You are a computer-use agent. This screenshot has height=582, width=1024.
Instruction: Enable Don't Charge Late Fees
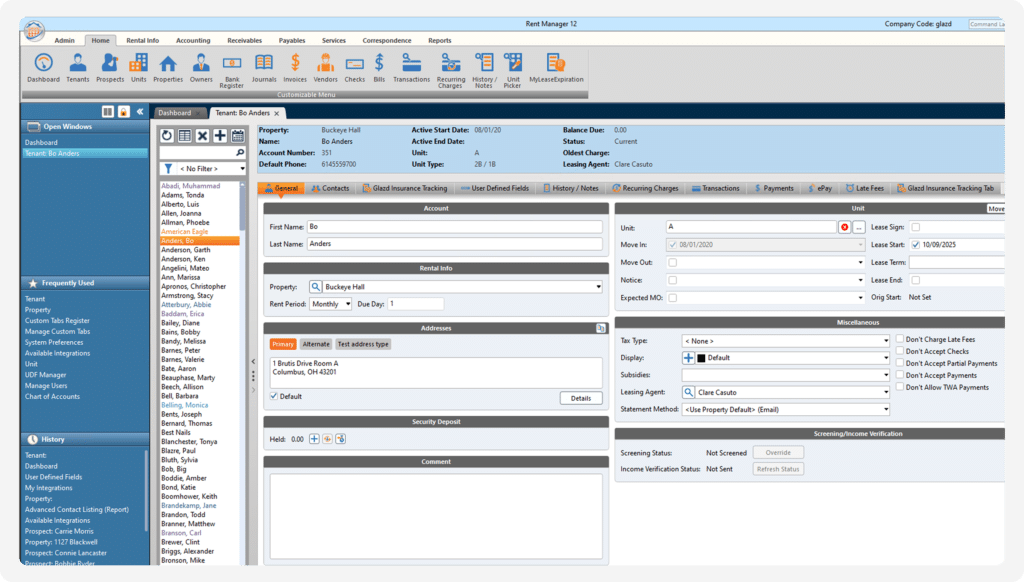click(900, 339)
